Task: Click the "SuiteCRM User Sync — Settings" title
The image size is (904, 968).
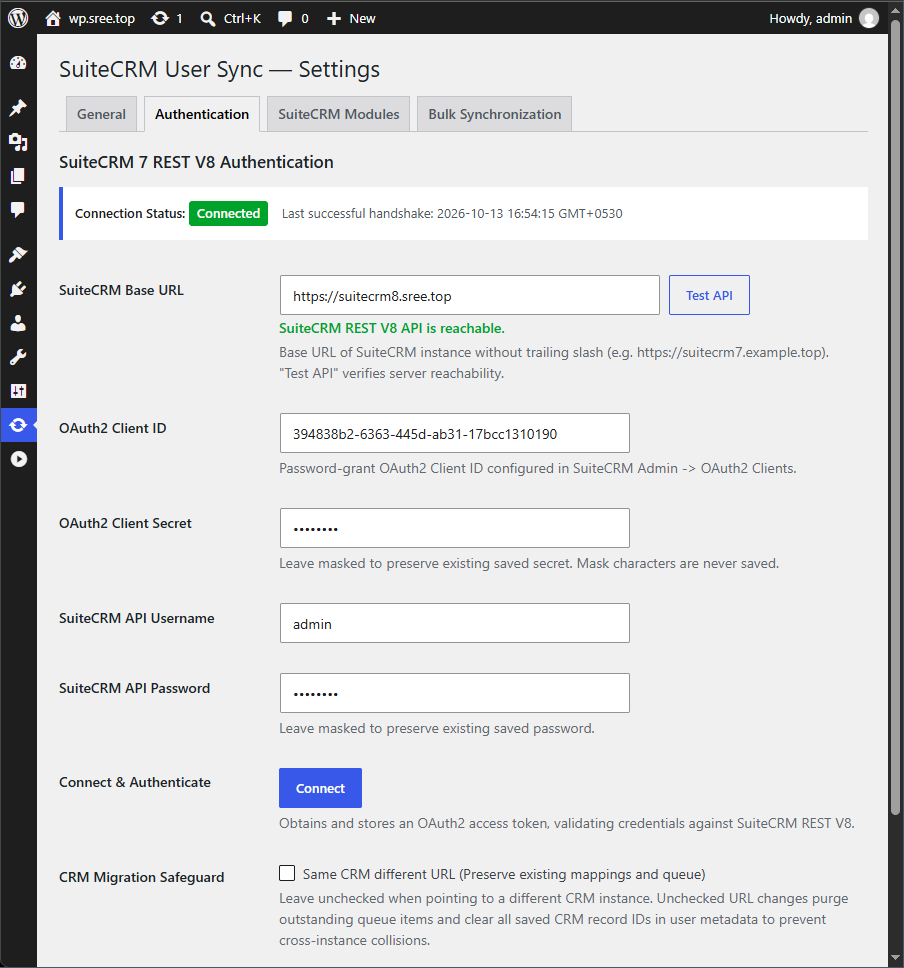Action: click(x=219, y=69)
